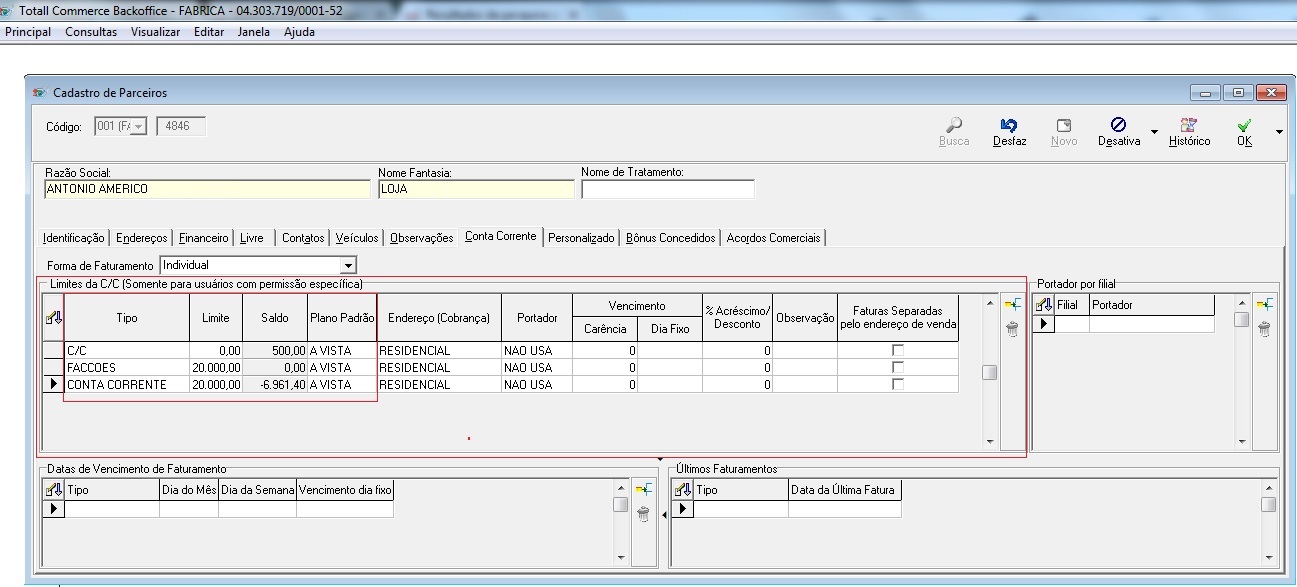Image resolution: width=1297 pixels, height=587 pixels.
Task: Expand the Desativa dropdown arrow
Action: (x=1154, y=131)
